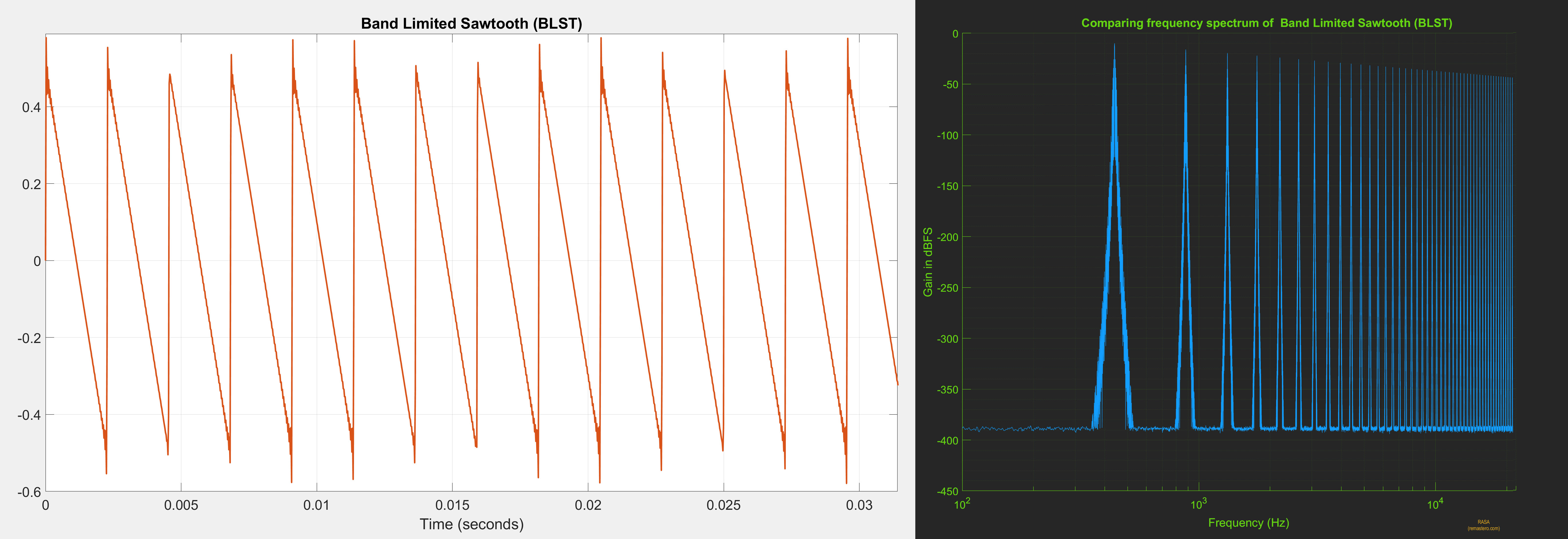
Task: Click the "Time (seconds)" axis label
Action: coord(471,524)
